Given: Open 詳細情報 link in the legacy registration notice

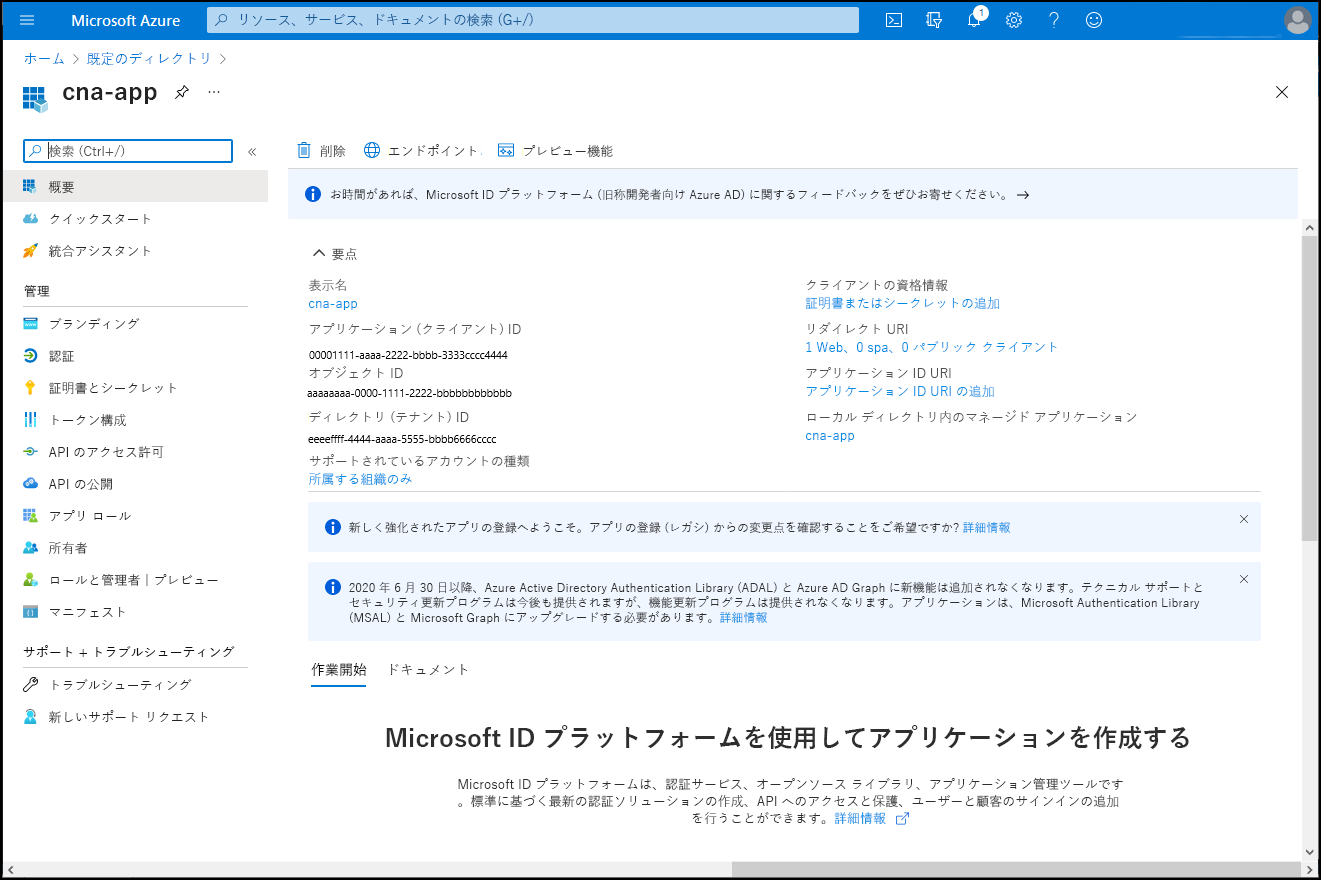Looking at the screenshot, I should coord(986,527).
